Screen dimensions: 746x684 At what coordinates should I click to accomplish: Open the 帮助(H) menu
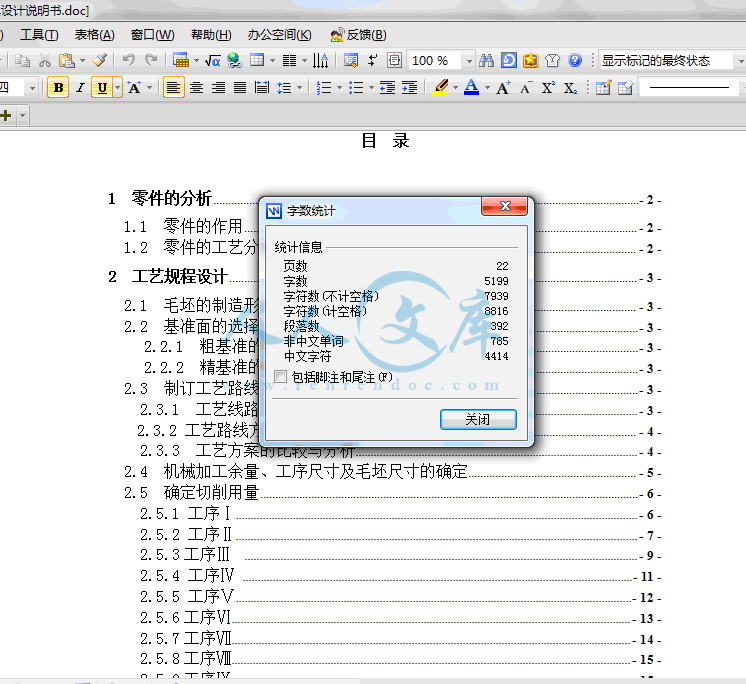(211, 35)
